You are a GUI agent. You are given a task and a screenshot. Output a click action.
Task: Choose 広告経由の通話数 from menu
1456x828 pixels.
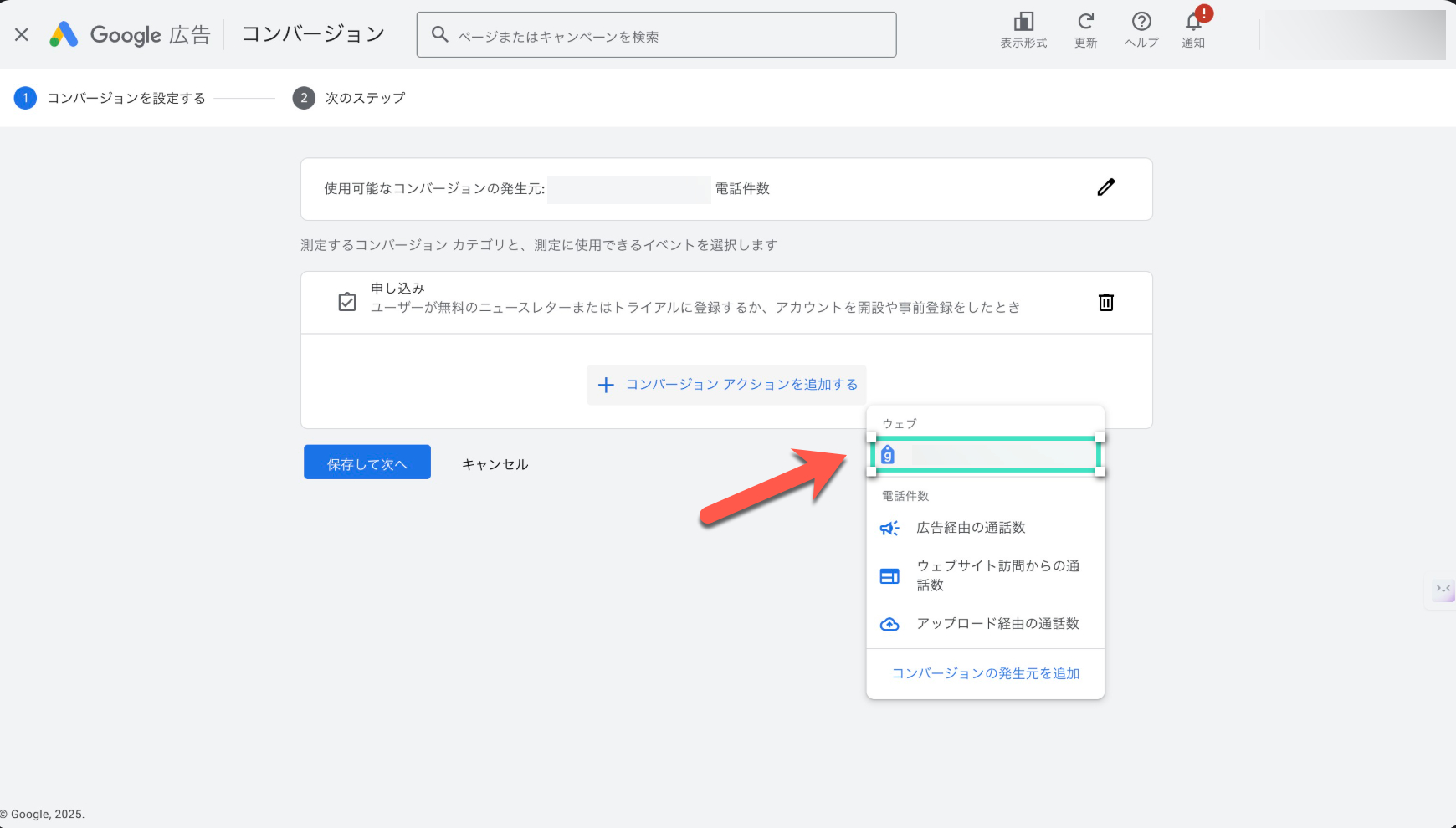coord(971,528)
